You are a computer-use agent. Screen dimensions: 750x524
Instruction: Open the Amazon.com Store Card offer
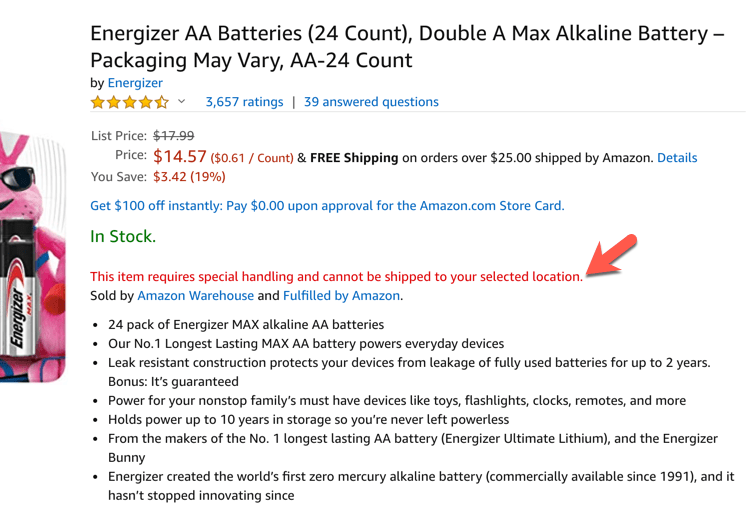327,206
